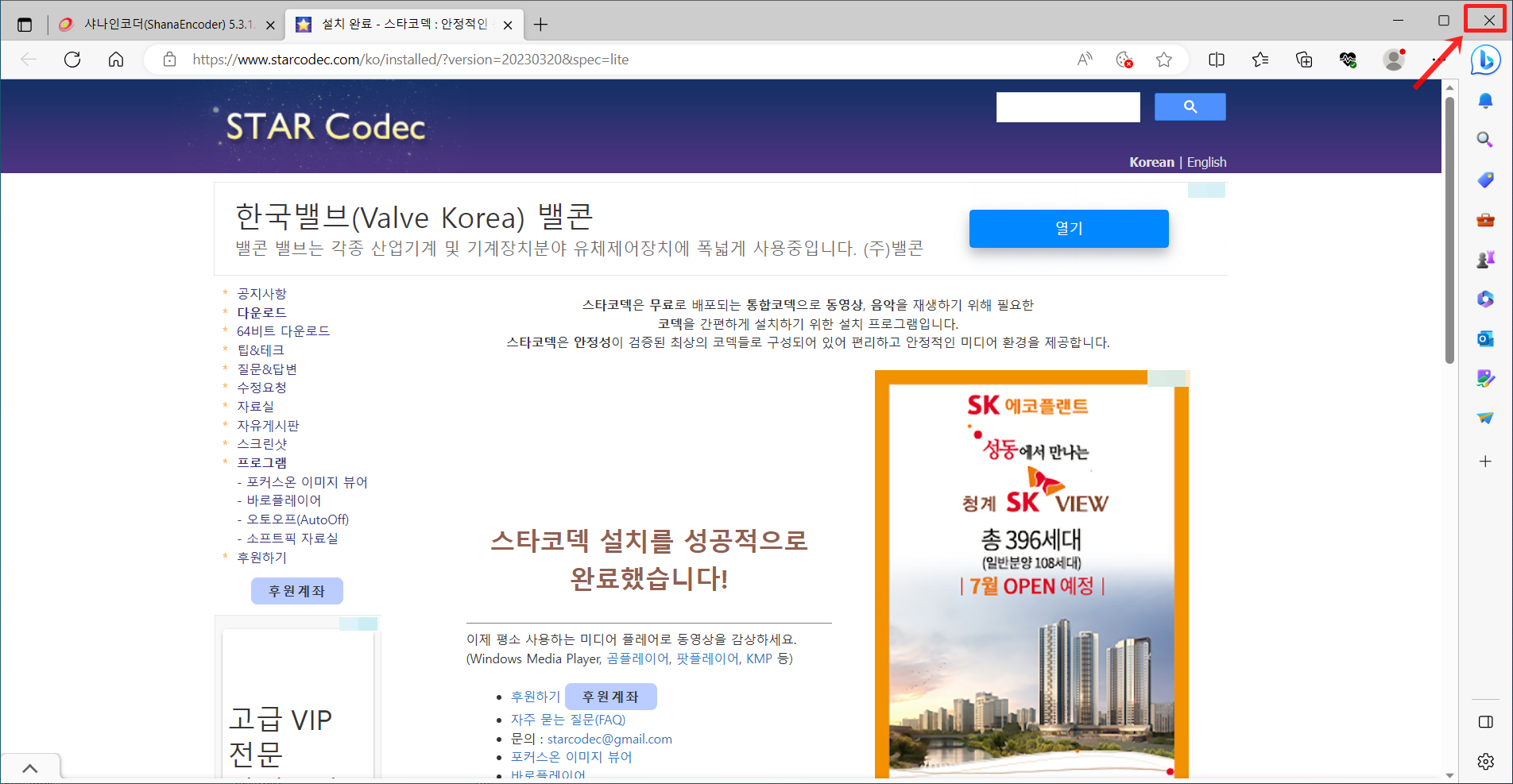This screenshot has height=784, width=1513.
Task: Open 자료실 menu link
Action: point(255,407)
